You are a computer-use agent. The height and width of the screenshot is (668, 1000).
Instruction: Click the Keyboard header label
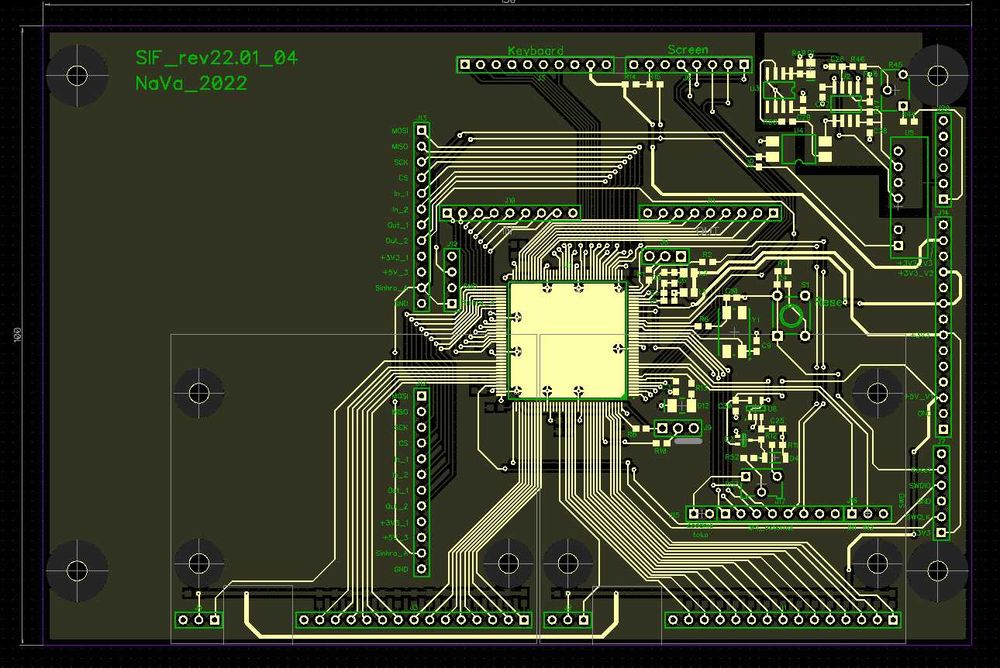[536, 50]
